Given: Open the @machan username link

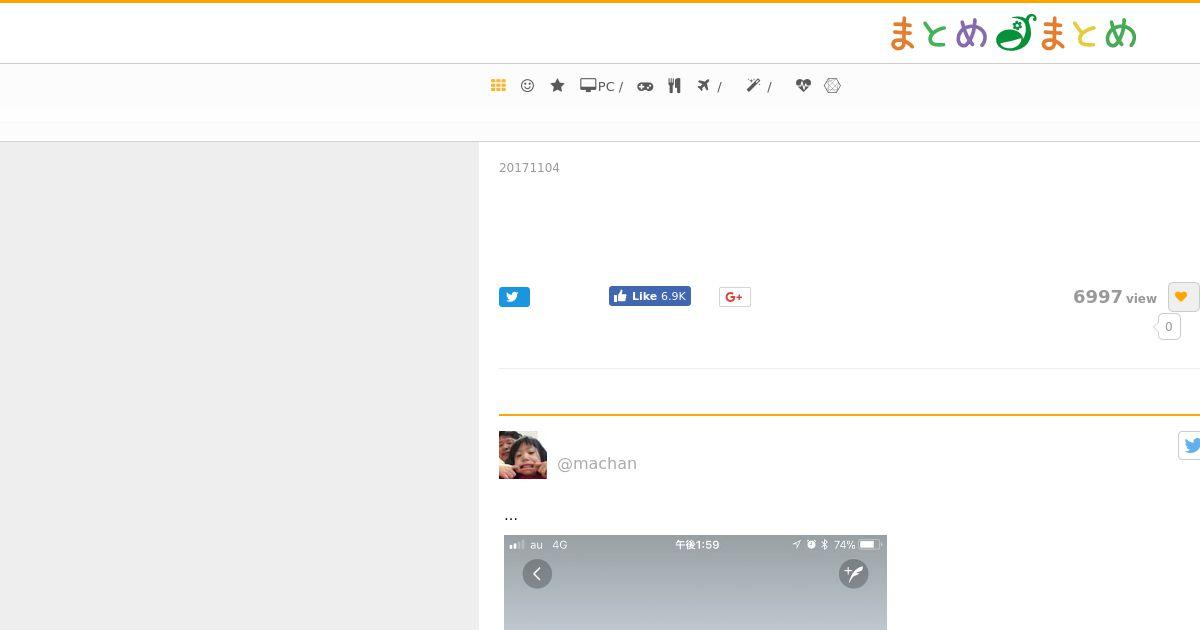Looking at the screenshot, I should 597,464.
